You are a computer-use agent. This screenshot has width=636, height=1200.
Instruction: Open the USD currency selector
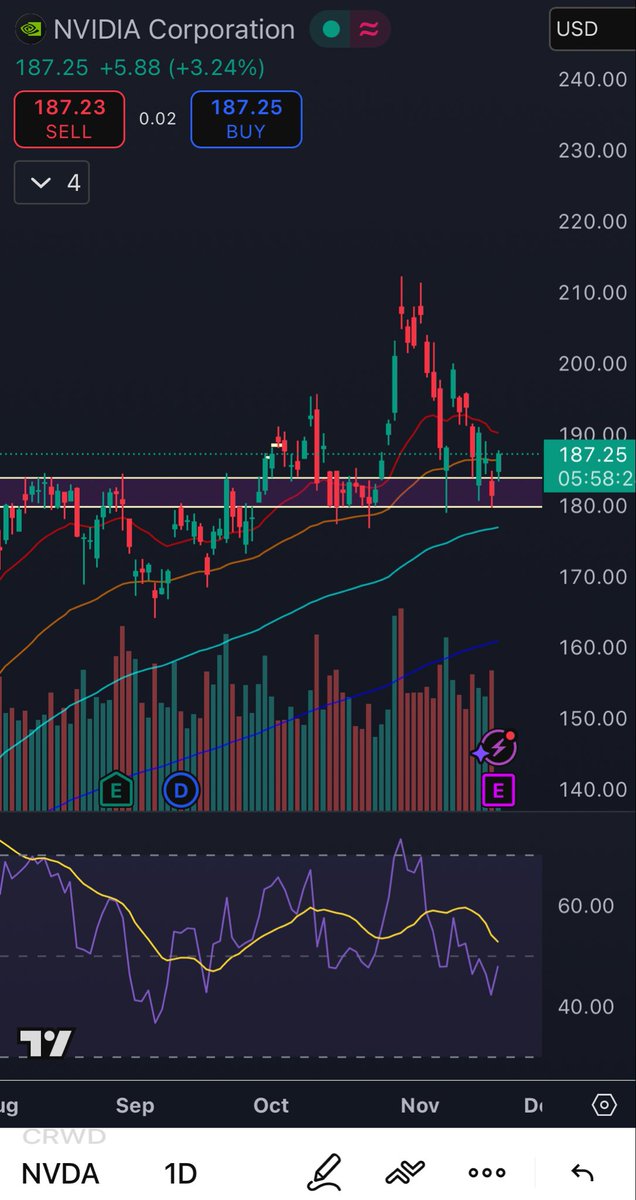(x=592, y=29)
